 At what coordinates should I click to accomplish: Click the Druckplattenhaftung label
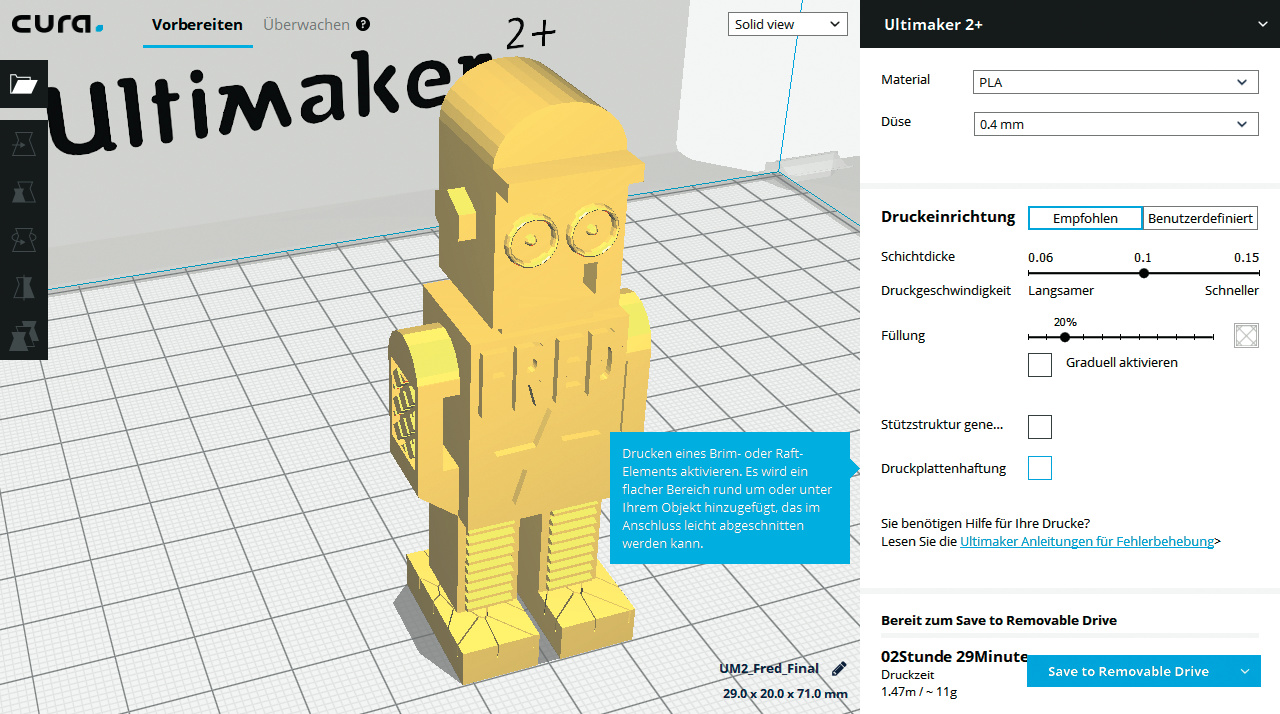tap(943, 468)
